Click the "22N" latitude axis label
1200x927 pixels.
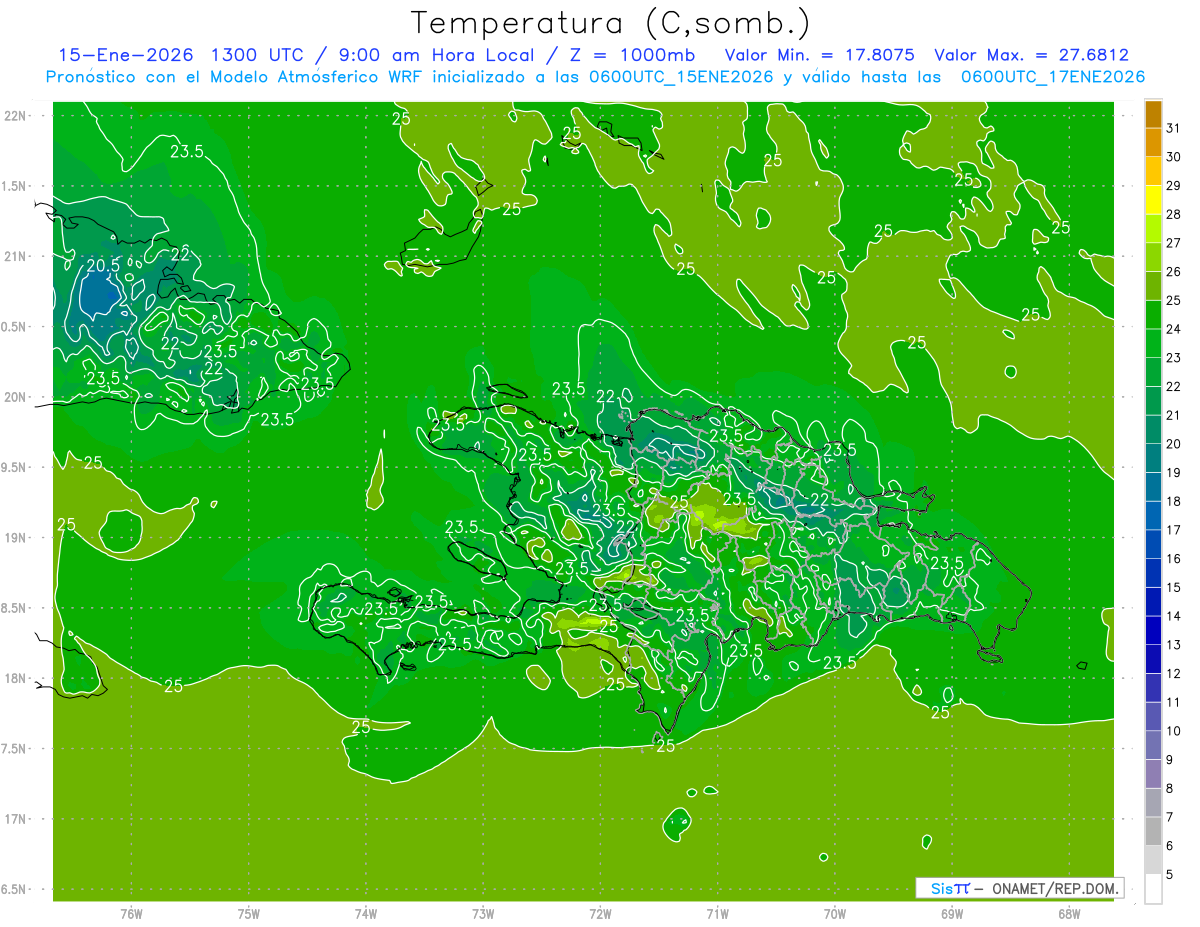(14, 115)
